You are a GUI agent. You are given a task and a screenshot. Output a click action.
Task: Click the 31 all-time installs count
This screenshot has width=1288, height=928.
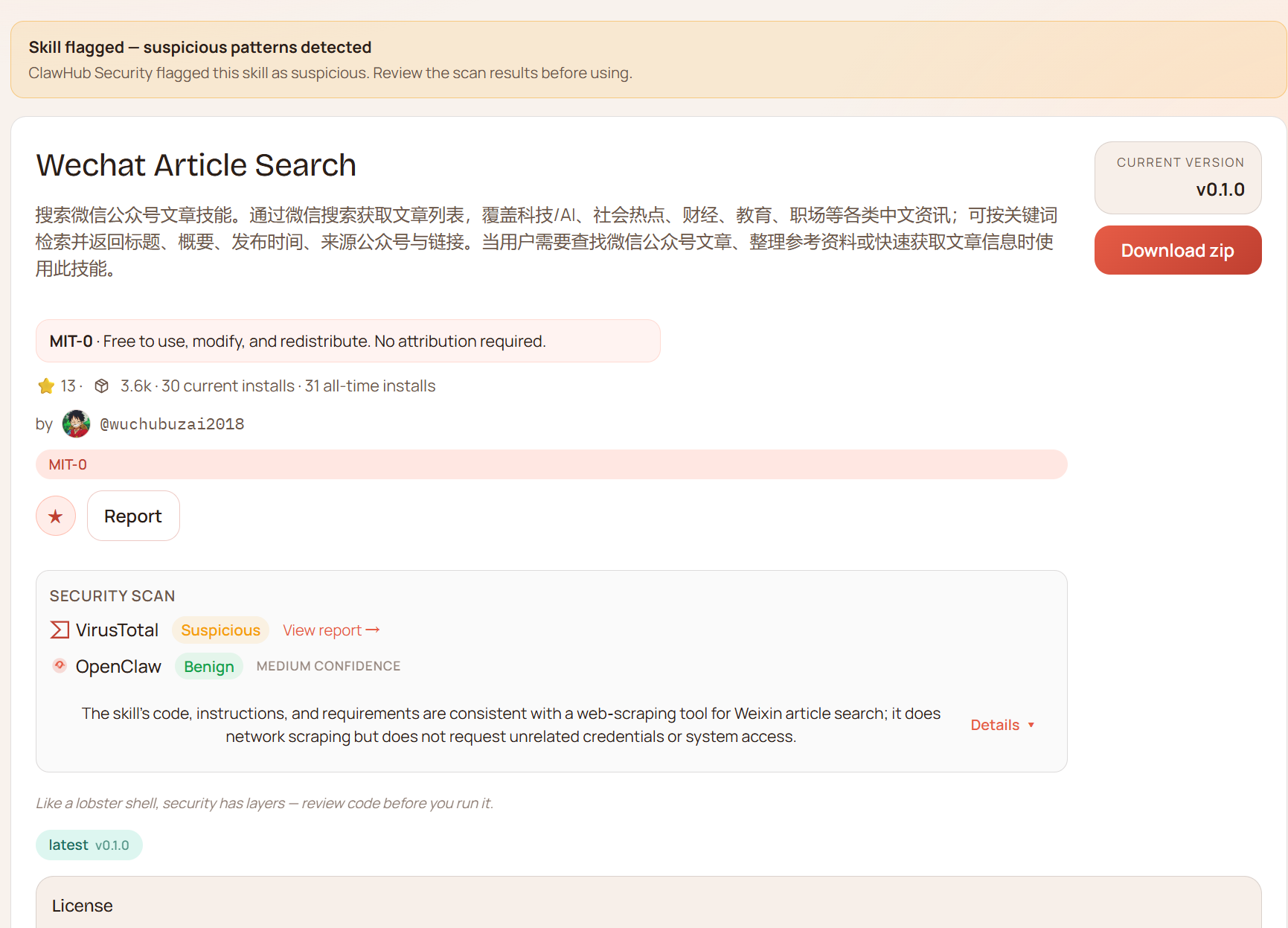click(x=371, y=386)
